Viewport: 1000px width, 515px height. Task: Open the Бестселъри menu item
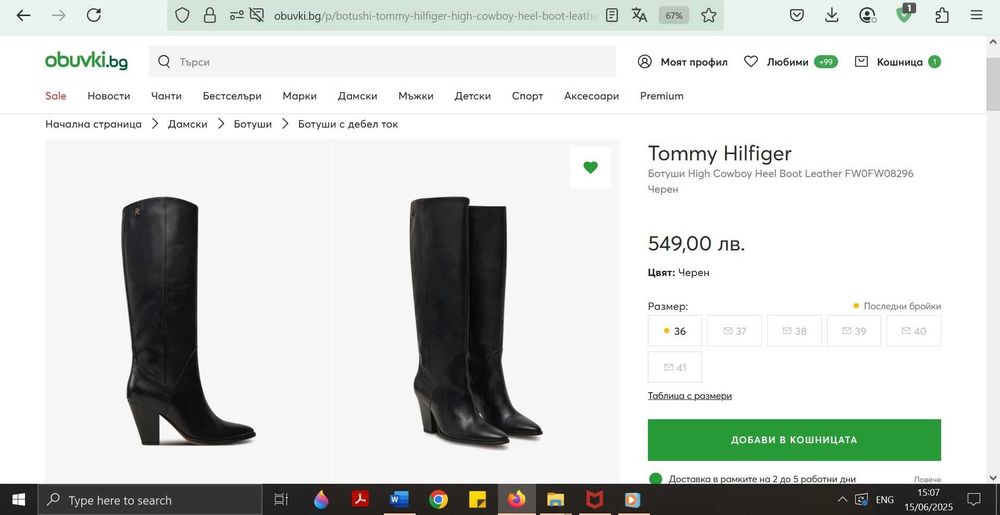click(232, 96)
